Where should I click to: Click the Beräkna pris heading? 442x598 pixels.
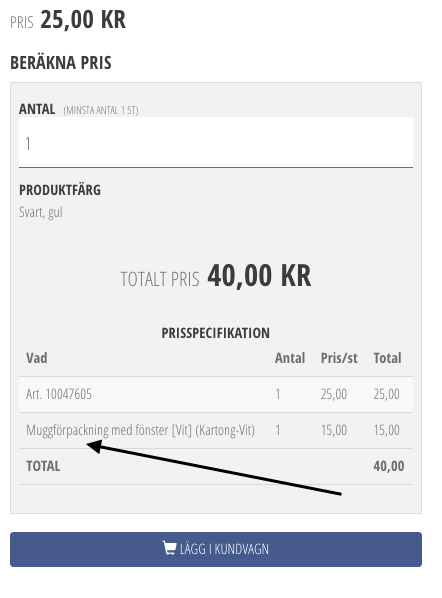coord(61,63)
